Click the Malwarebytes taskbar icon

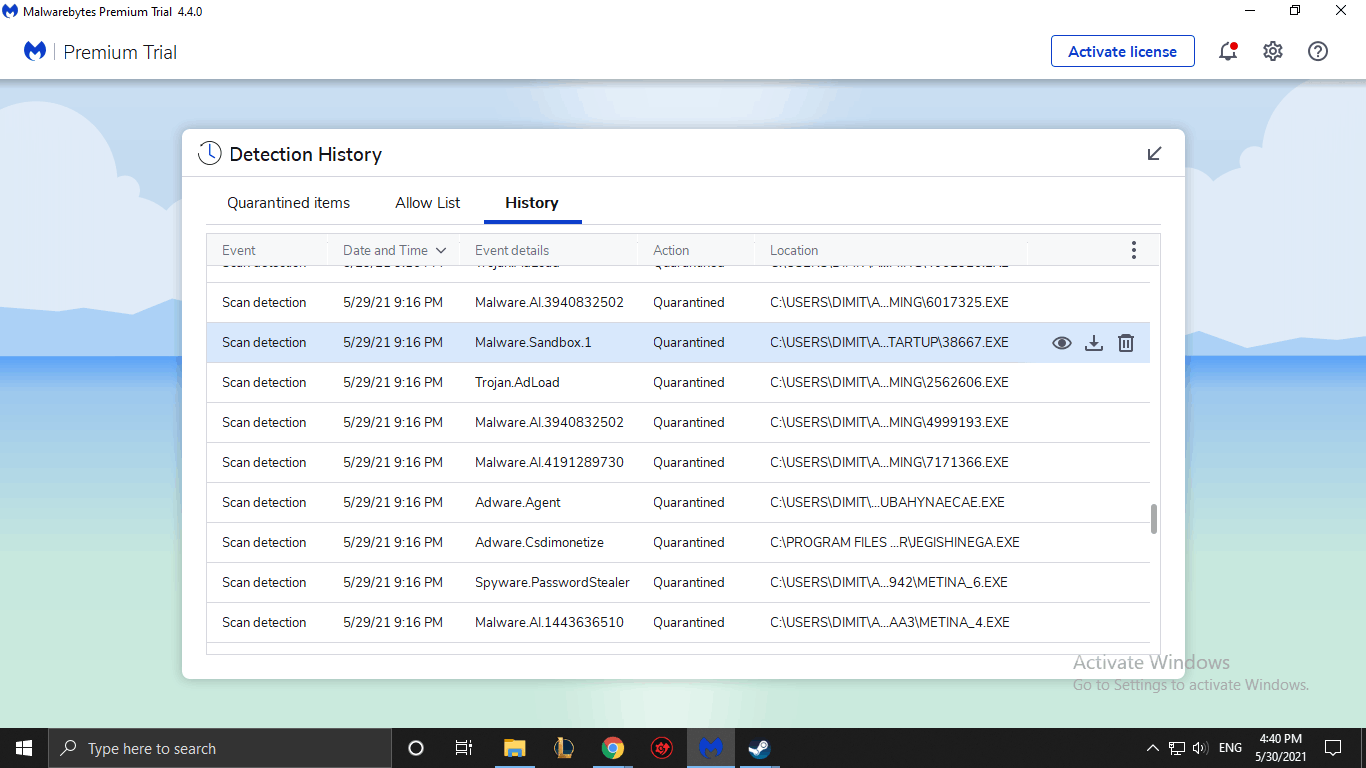[711, 748]
